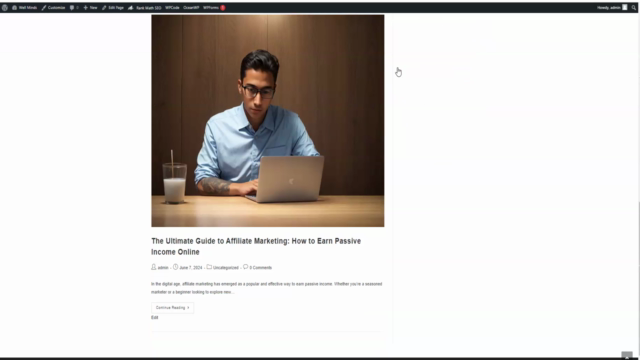Open Rank Math SEO menu

pyautogui.click(x=144, y=7)
